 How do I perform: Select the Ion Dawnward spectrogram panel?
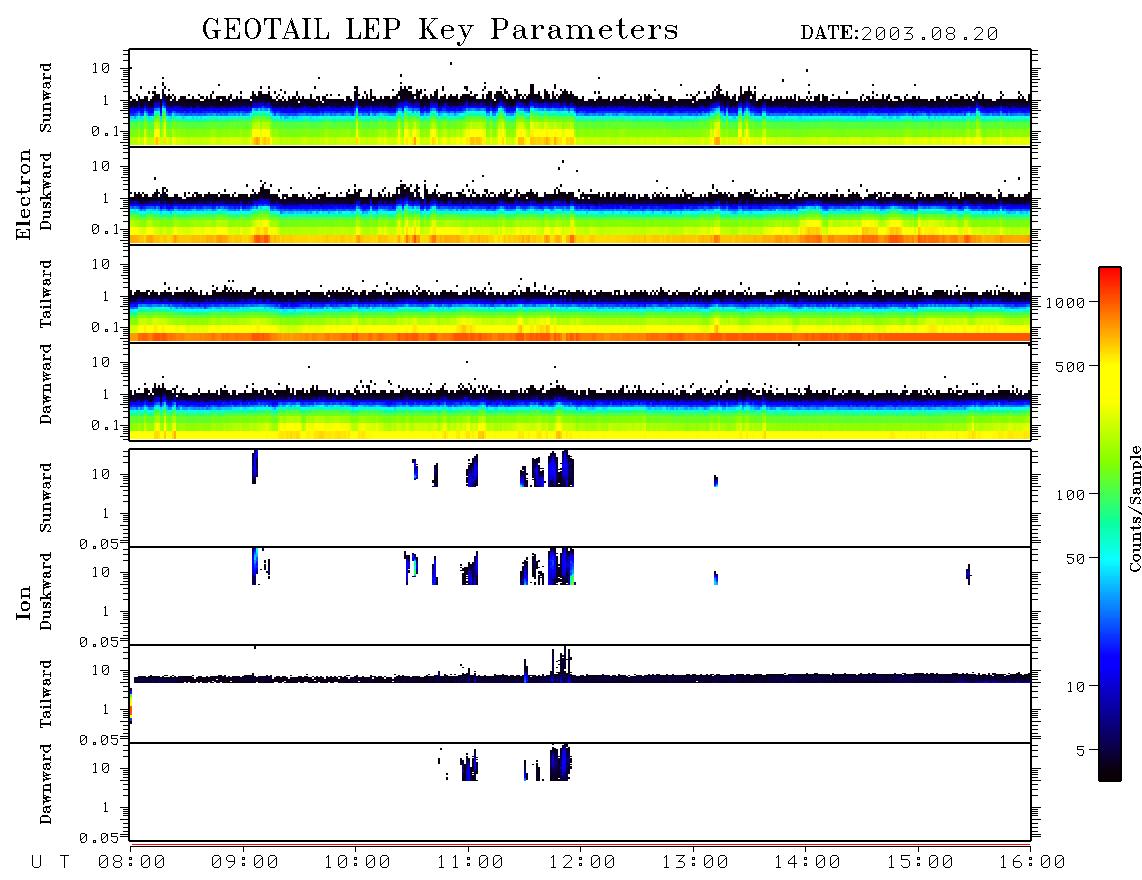(x=580, y=792)
